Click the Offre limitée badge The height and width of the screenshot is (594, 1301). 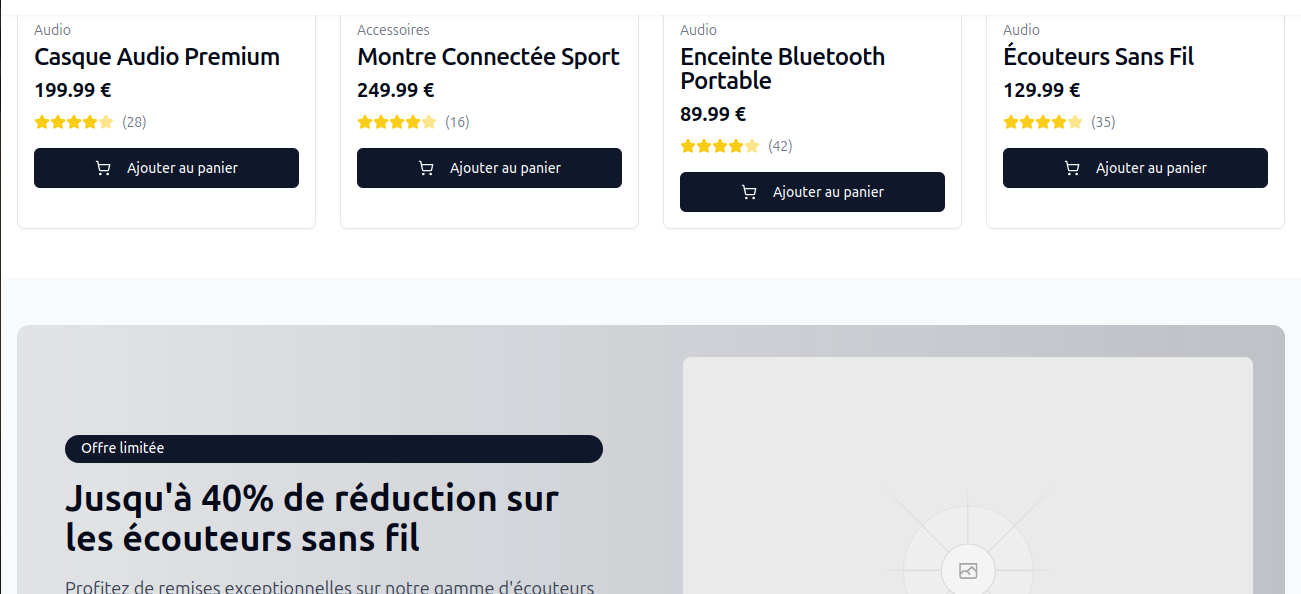[x=122, y=448]
